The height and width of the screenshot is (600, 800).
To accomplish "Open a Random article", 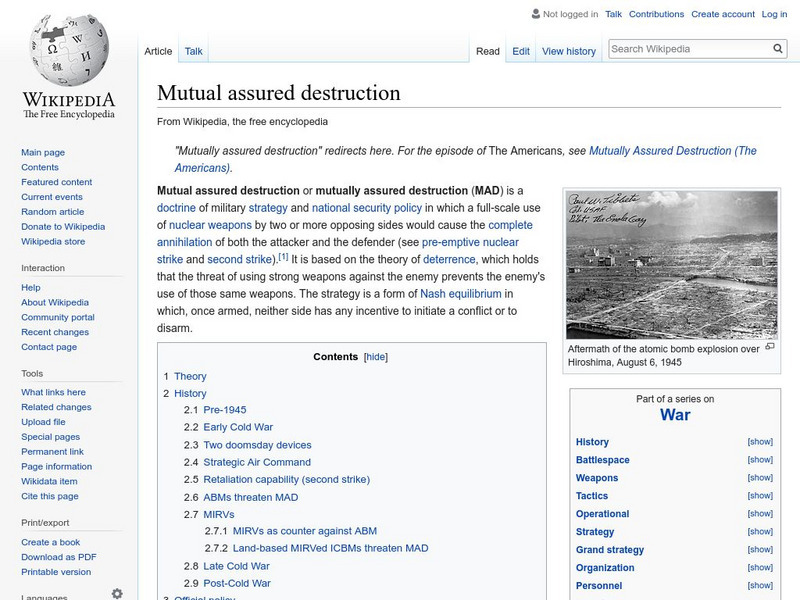I will coord(53,211).
